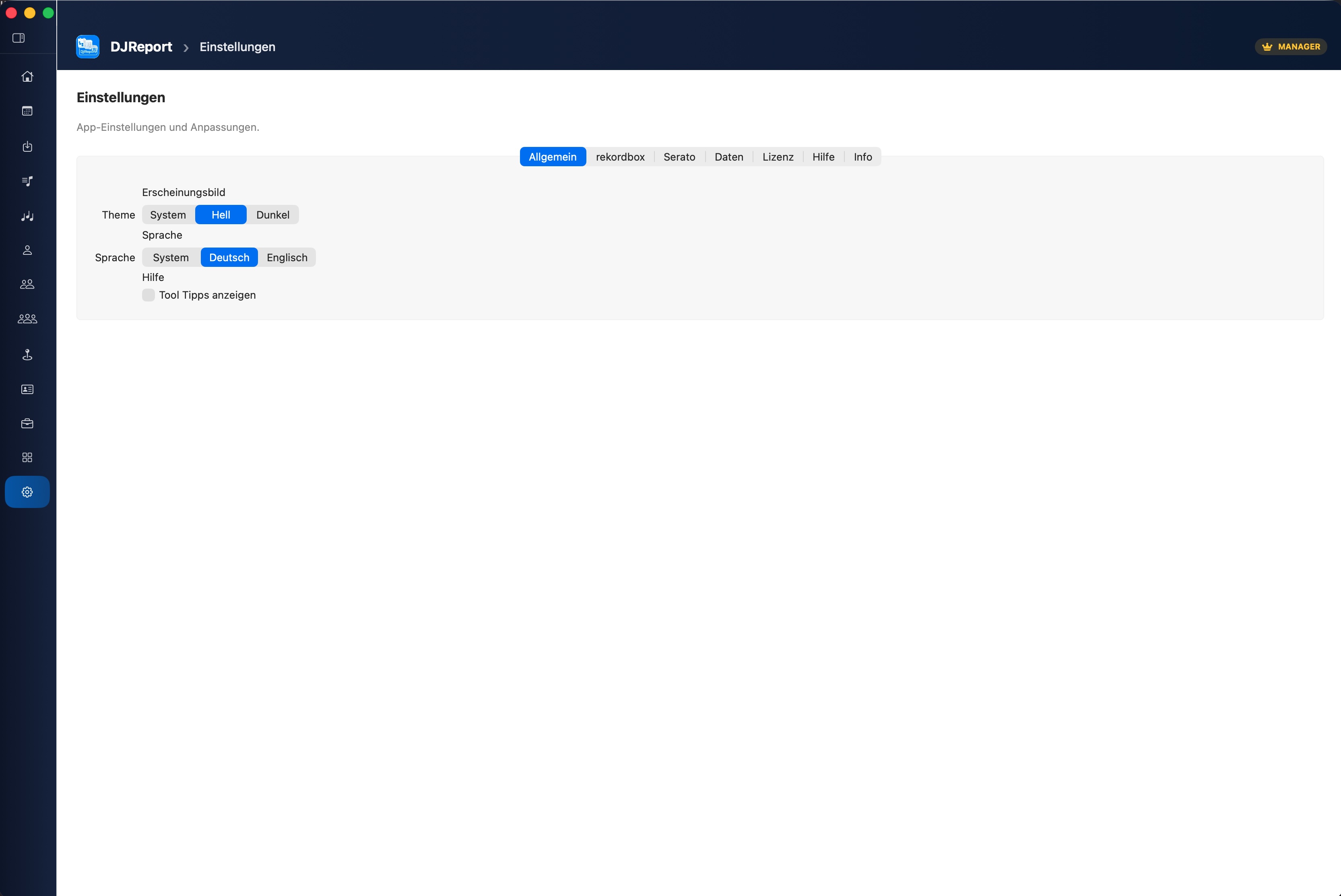Open the Serato tab
The width and height of the screenshot is (1341, 896).
679,157
